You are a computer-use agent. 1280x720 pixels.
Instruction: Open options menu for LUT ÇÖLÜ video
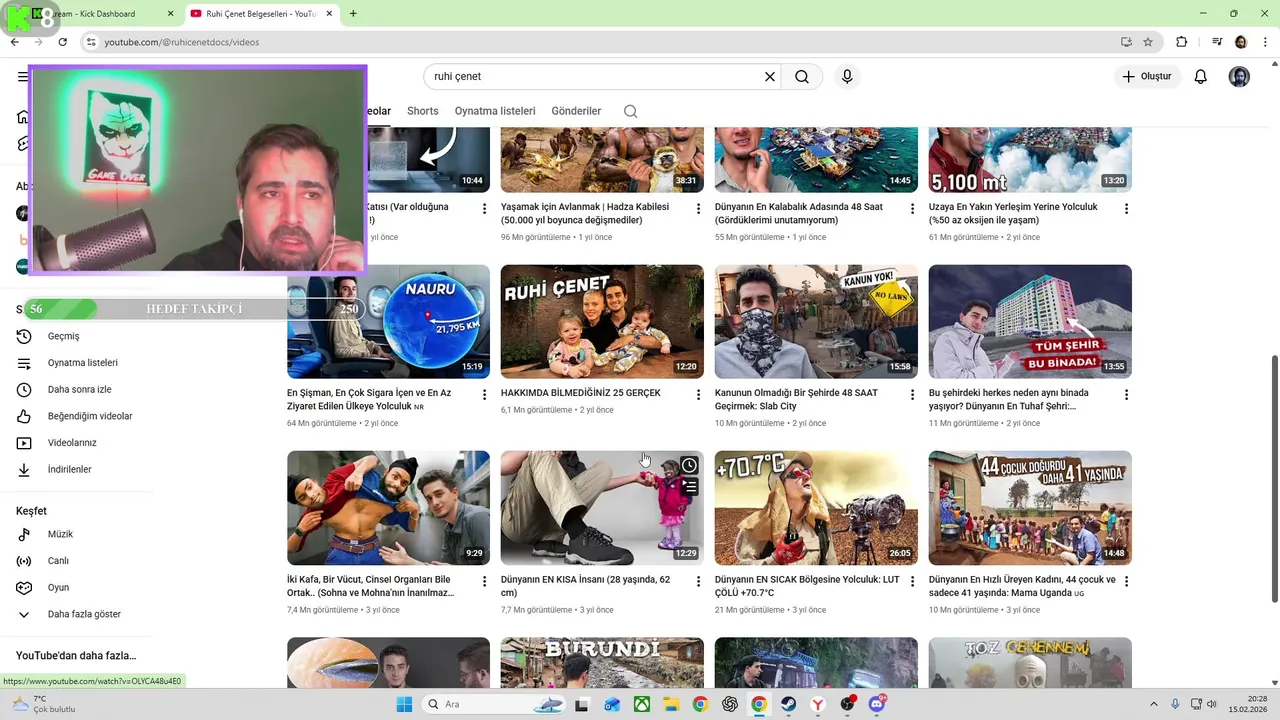pos(912,581)
